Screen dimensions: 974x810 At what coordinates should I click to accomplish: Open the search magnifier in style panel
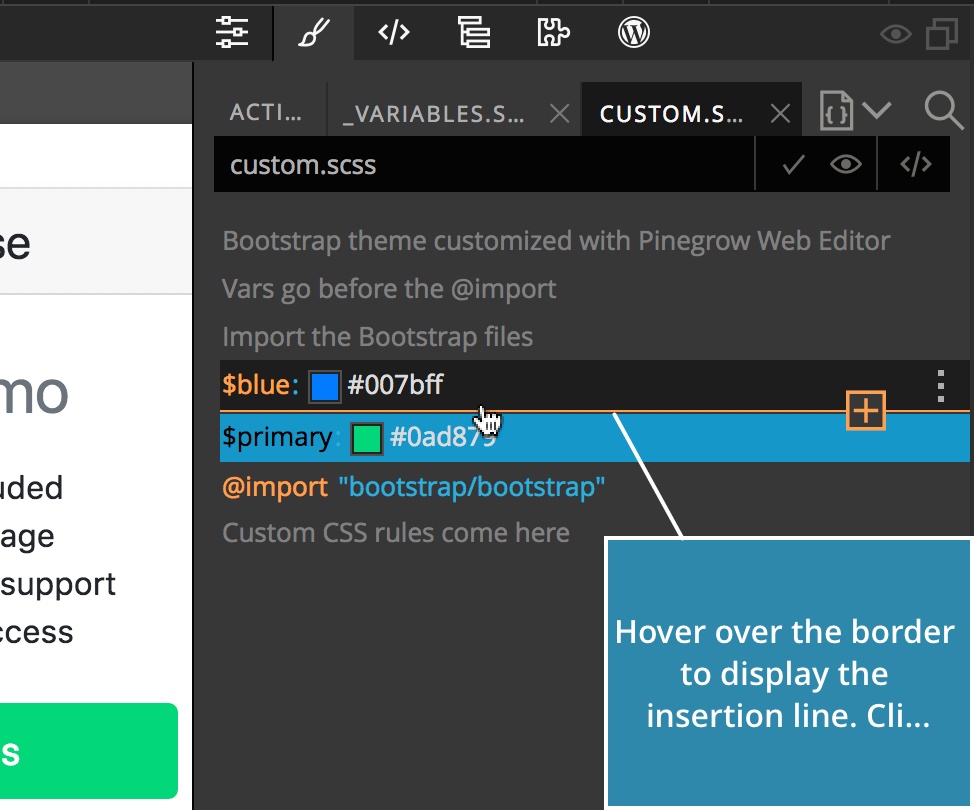click(943, 111)
